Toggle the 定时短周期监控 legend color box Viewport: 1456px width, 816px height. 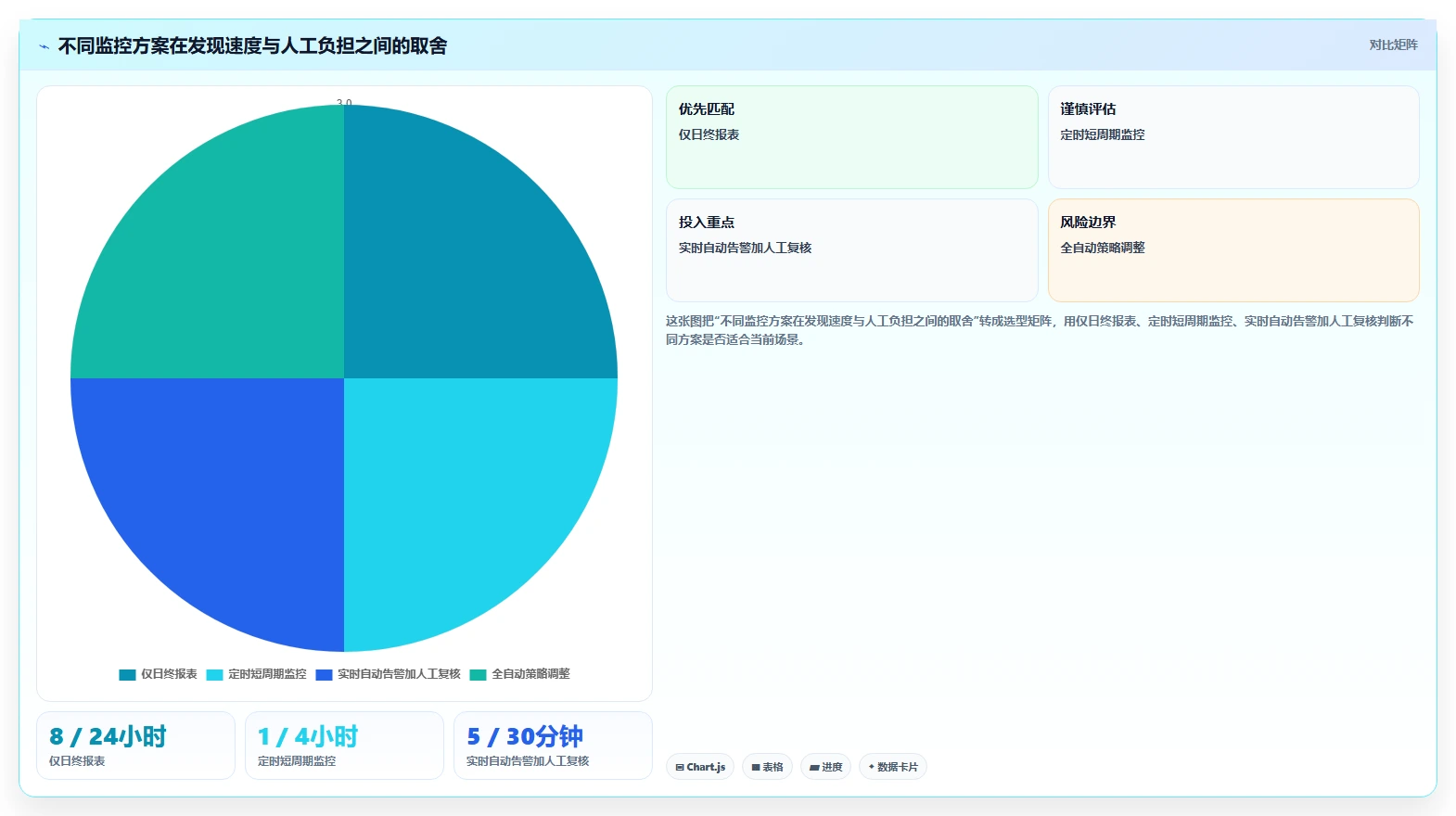(x=214, y=674)
